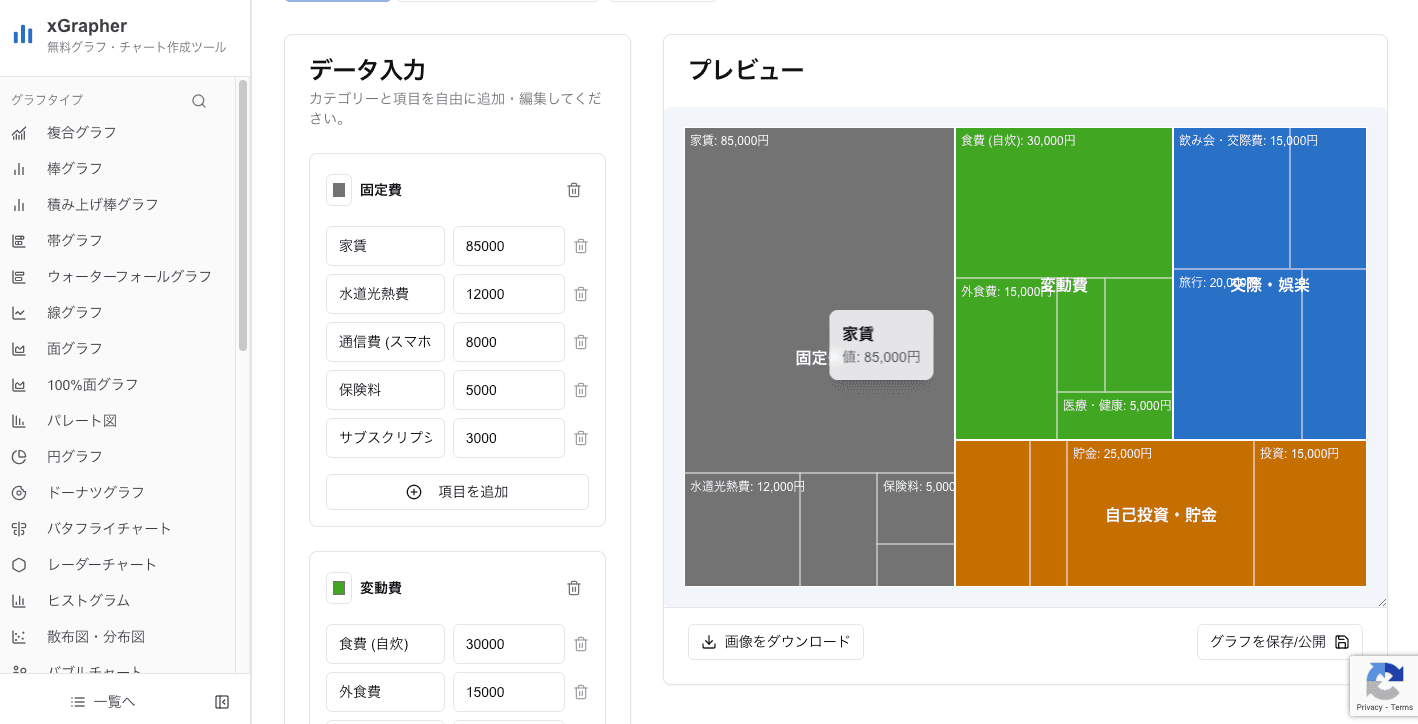Viewport: 1418px width, 724px height.
Task: Click the 家賃 value field showing 85000
Action: coord(508,246)
